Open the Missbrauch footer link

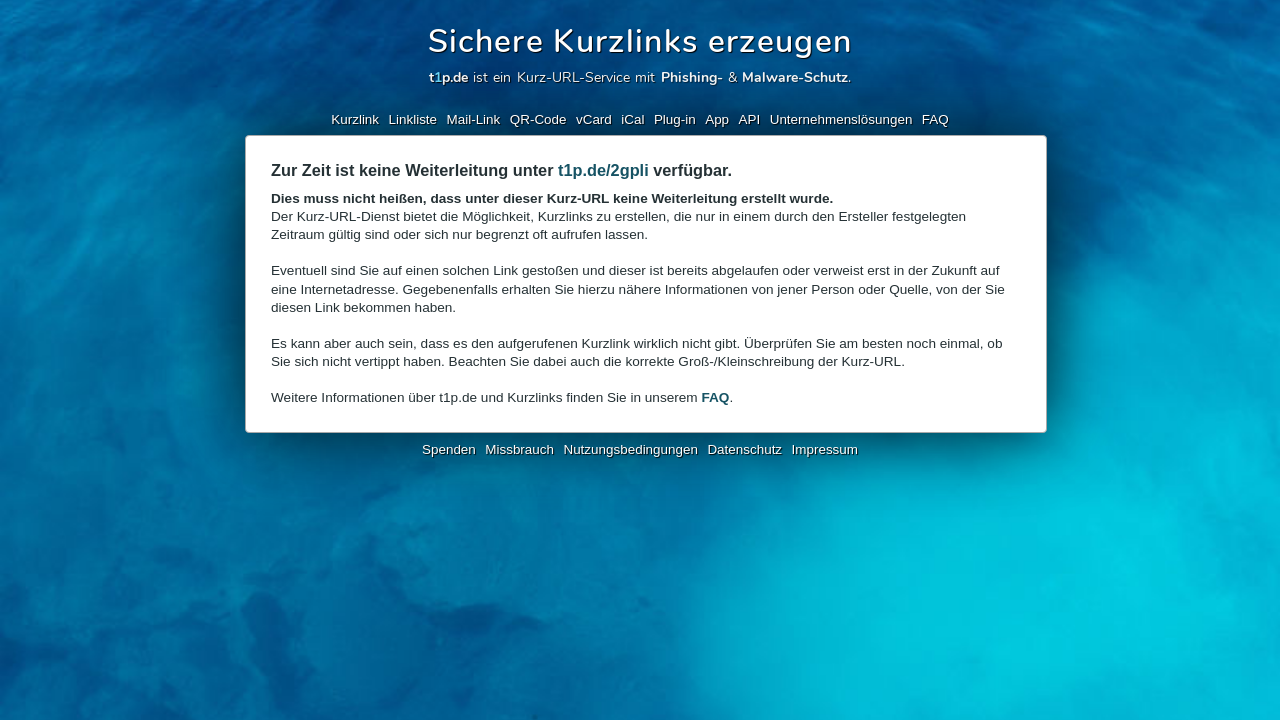(519, 450)
